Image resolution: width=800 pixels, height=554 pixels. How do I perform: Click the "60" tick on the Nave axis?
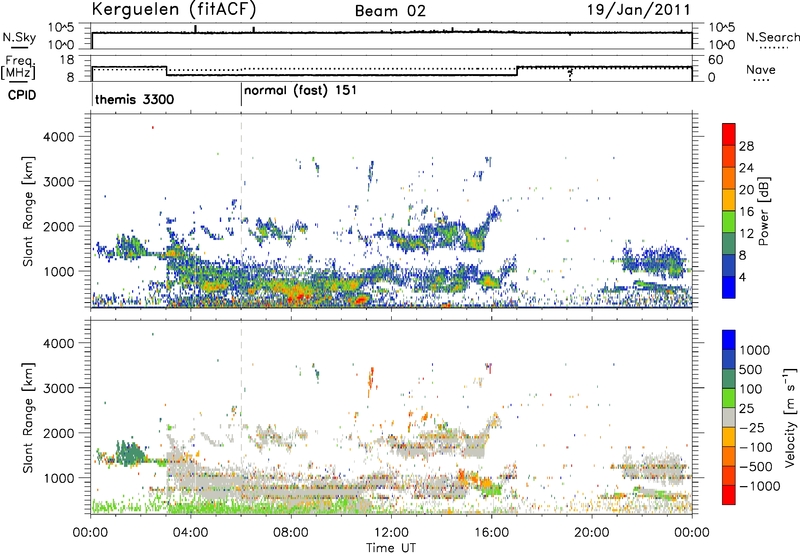716,60
